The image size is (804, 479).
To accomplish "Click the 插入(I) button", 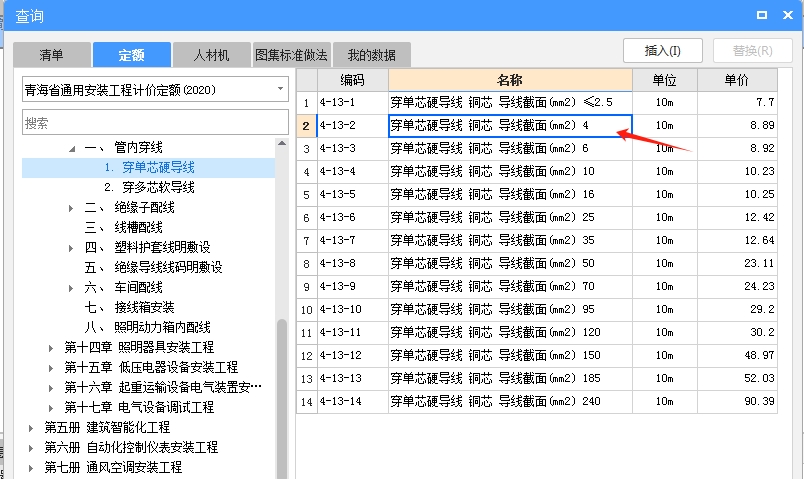I will click(662, 51).
